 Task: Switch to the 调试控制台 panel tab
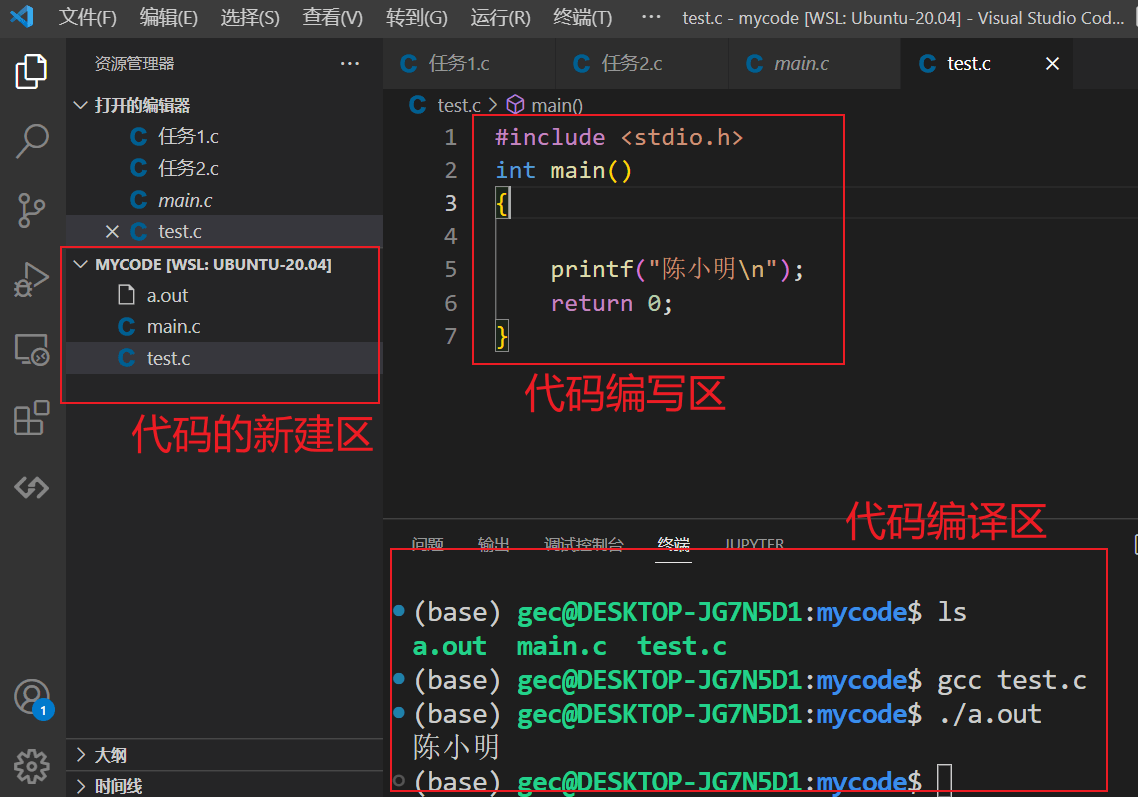coord(584,544)
